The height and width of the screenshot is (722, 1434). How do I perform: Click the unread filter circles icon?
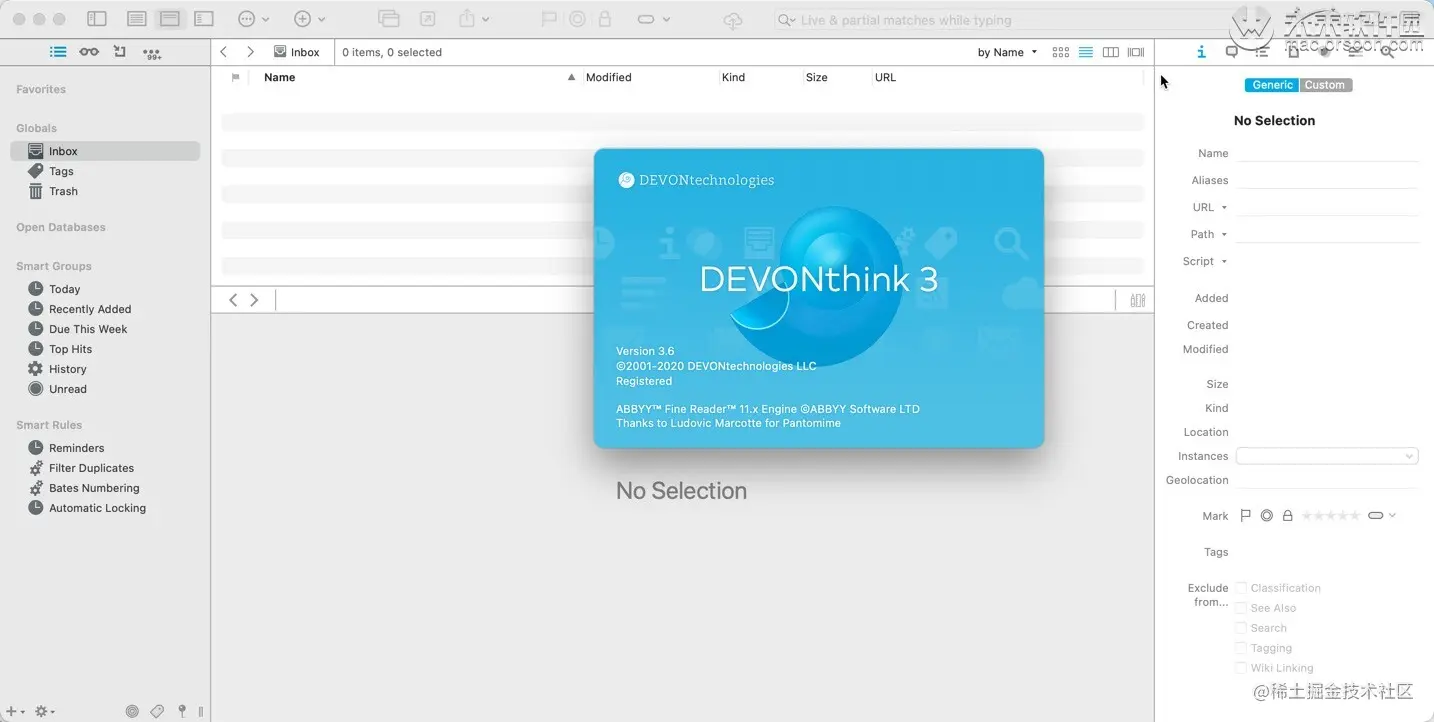coord(132,711)
